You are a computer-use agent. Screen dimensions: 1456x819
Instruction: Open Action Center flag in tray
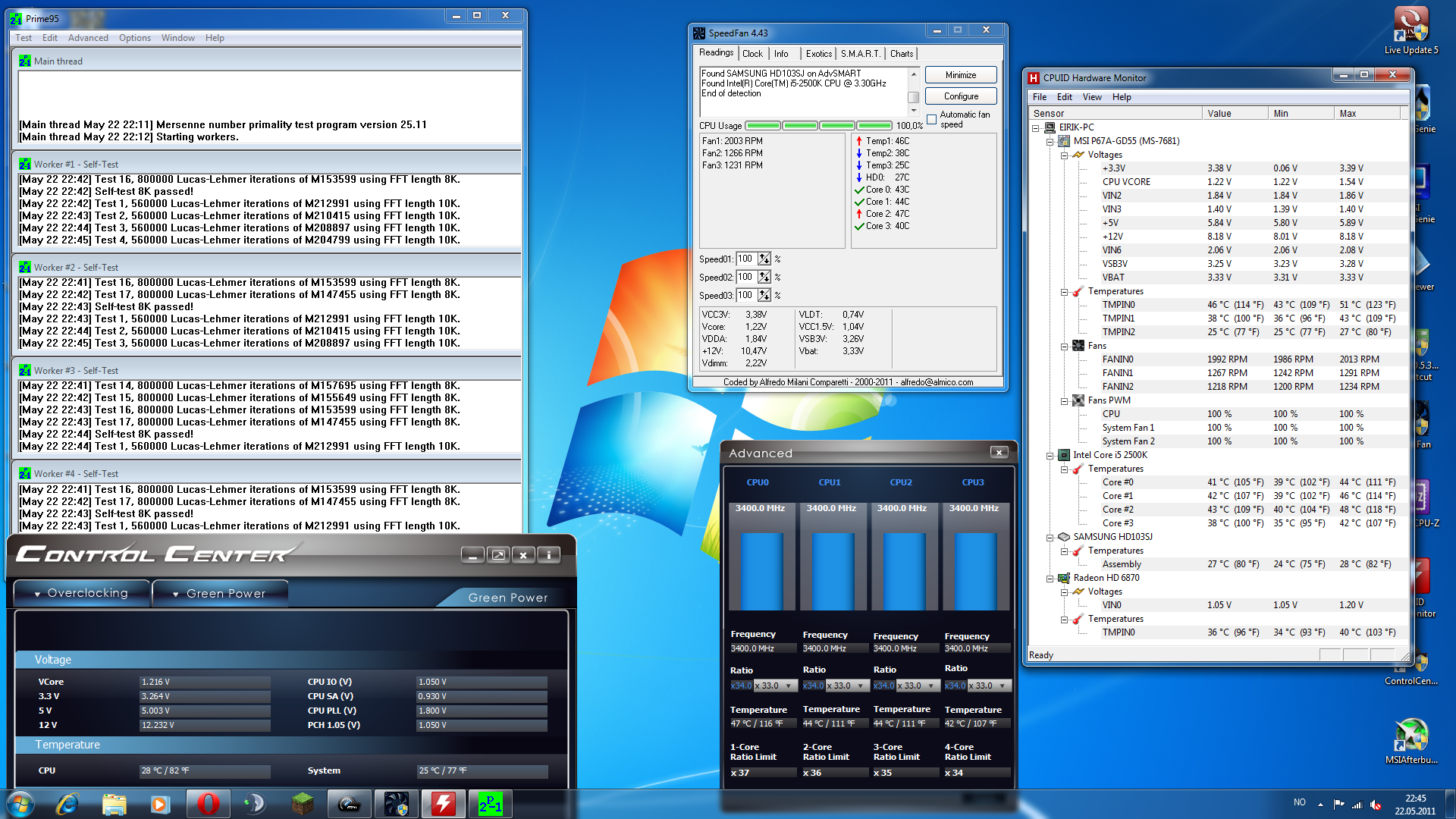point(1338,804)
